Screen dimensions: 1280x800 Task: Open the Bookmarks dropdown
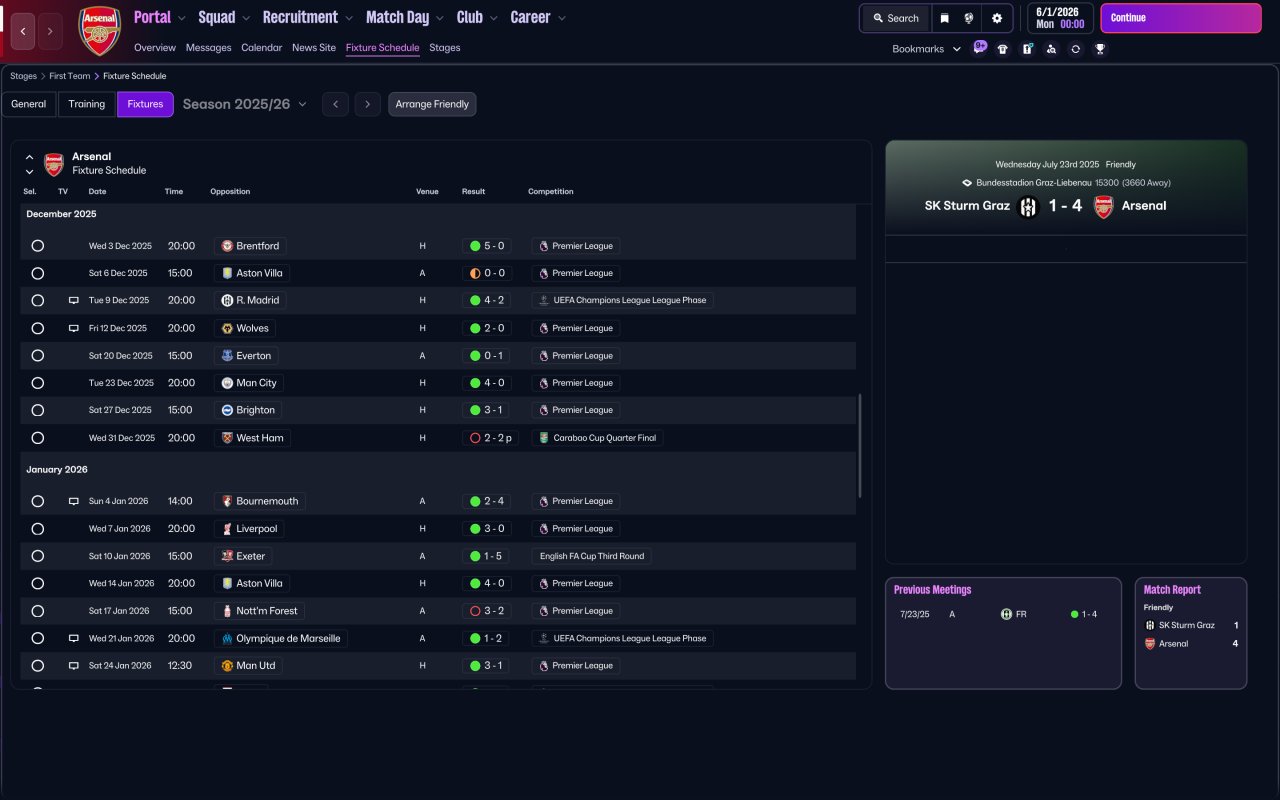click(x=927, y=49)
